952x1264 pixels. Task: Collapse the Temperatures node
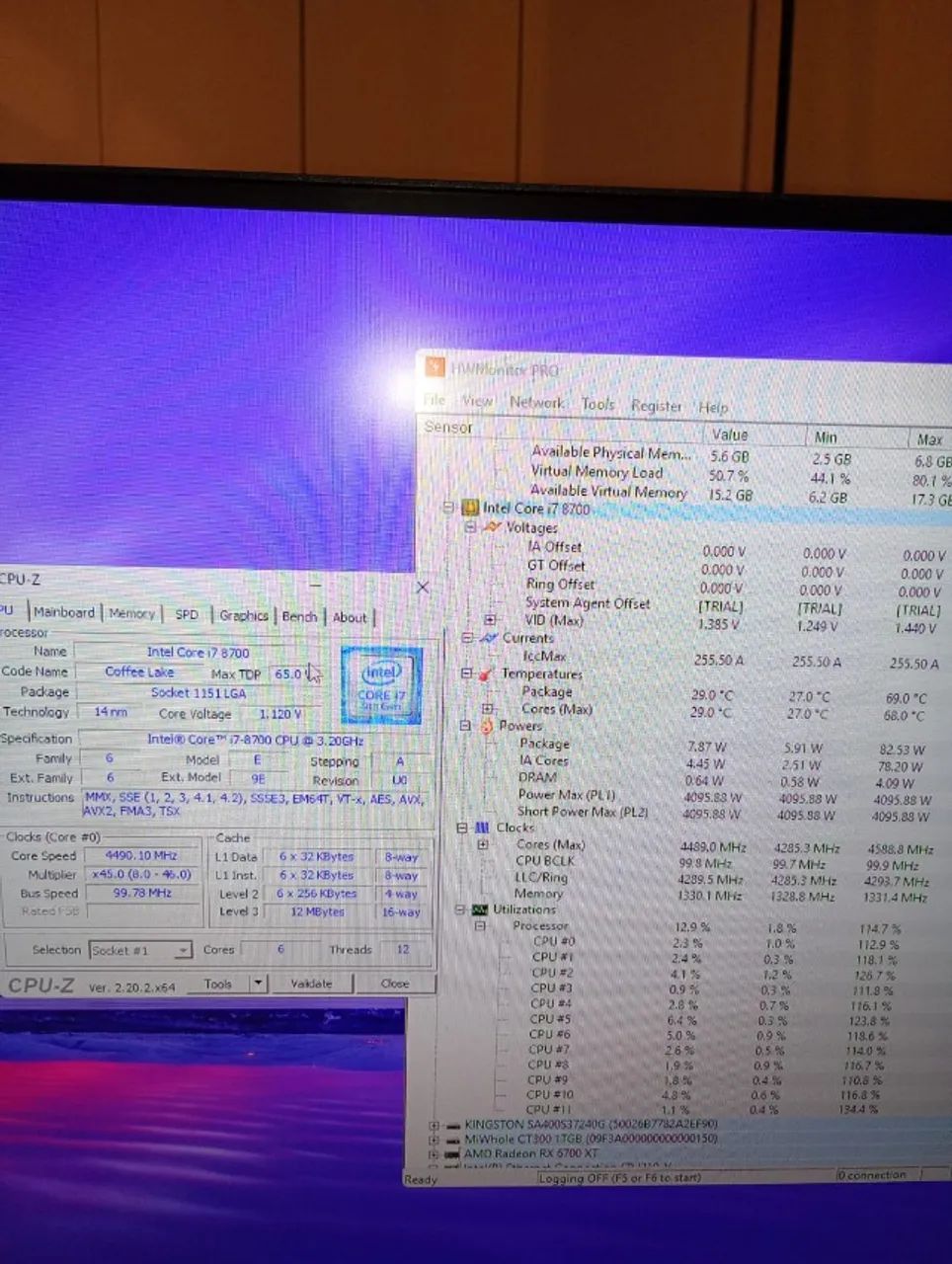(x=466, y=672)
